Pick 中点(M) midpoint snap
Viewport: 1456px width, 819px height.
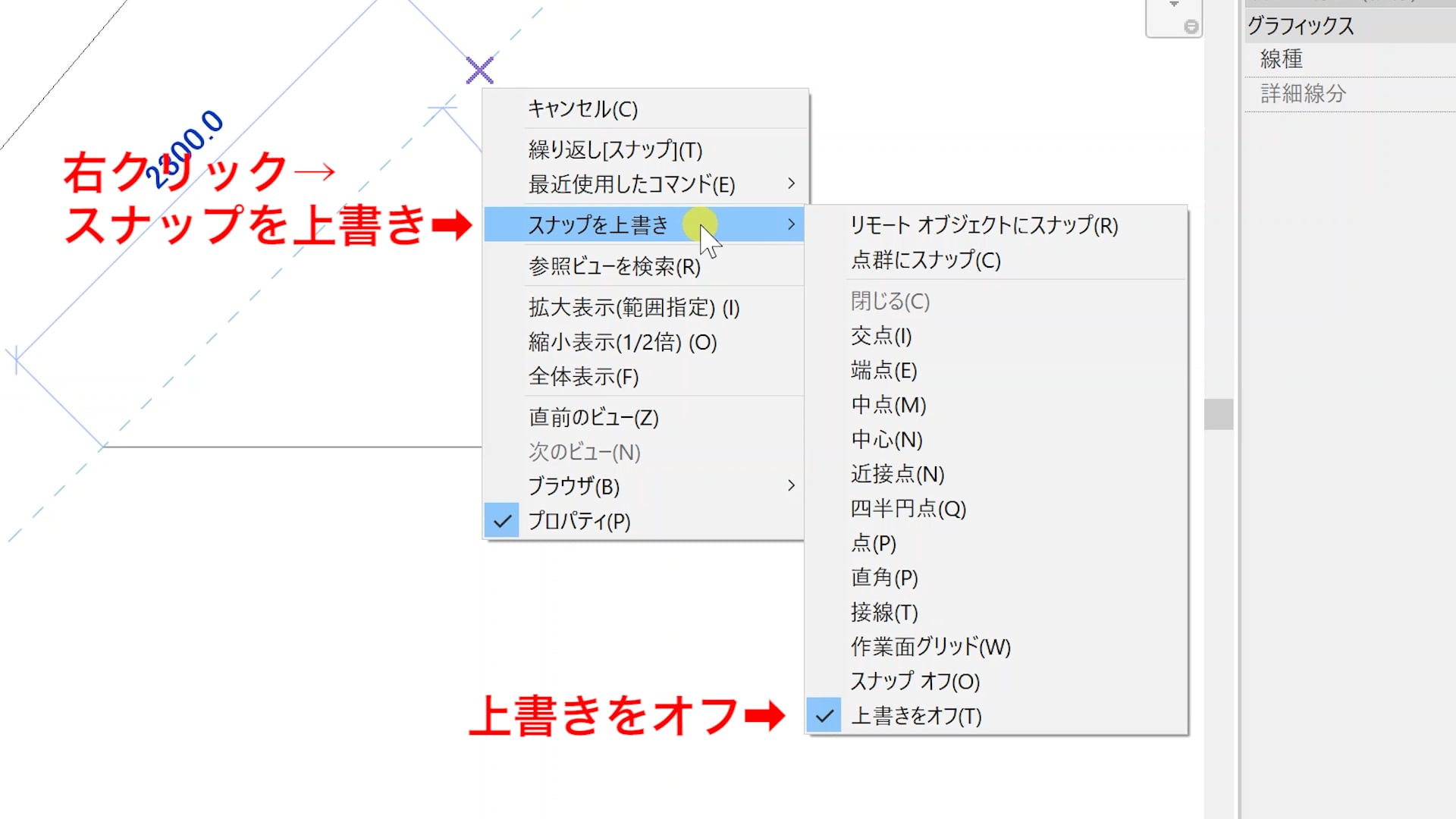(x=888, y=405)
